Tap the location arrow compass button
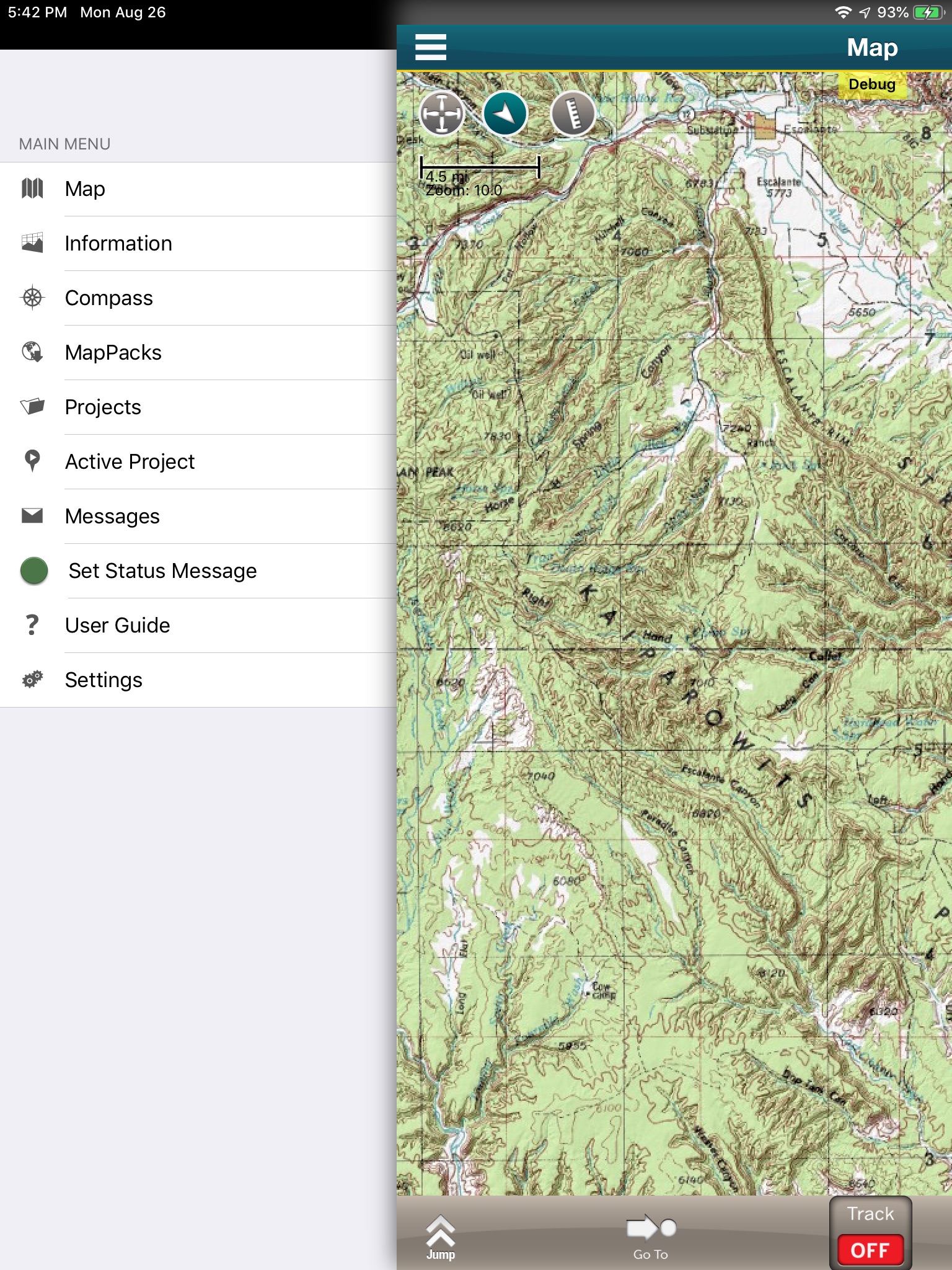Viewport: 952px width, 1270px height. coord(505,114)
